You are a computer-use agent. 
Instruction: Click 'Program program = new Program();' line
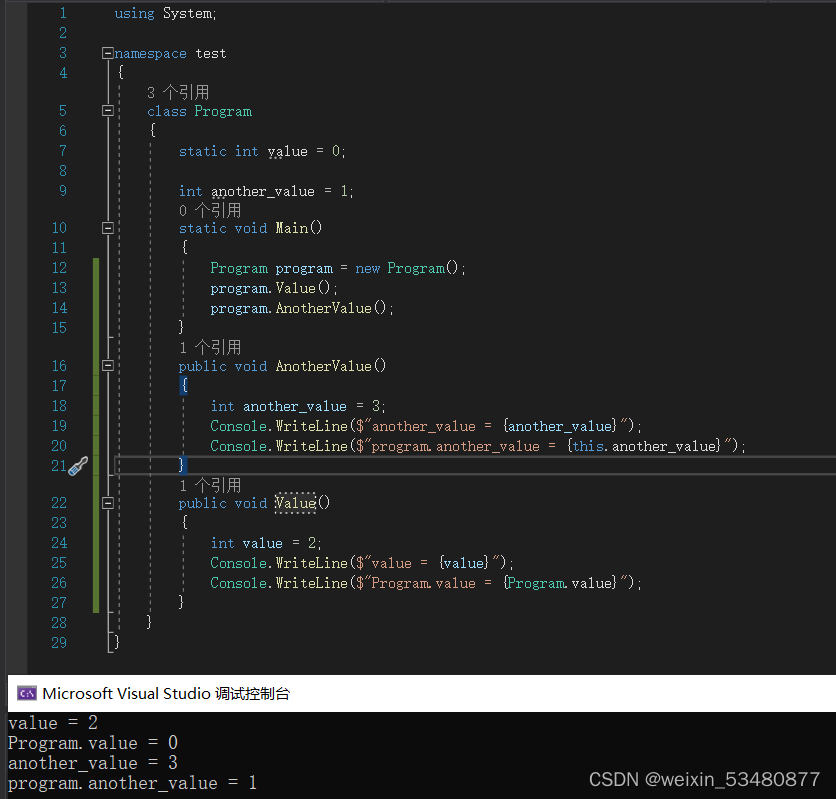click(x=338, y=268)
